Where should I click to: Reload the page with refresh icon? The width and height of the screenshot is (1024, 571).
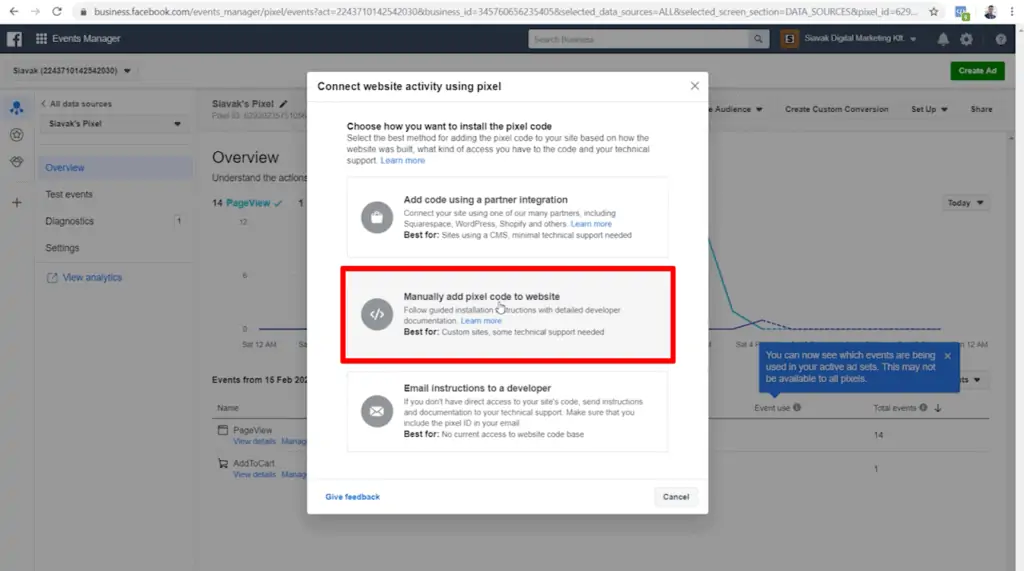[57, 12]
